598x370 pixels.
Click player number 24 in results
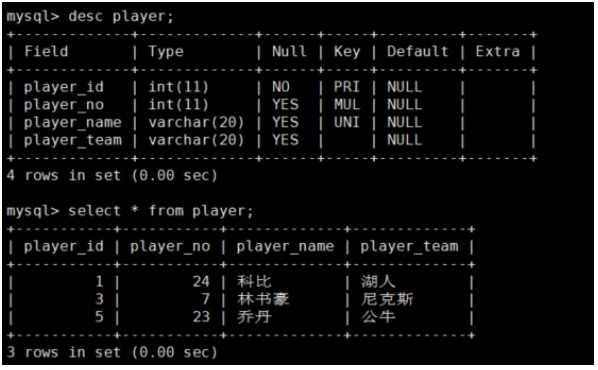pos(201,282)
